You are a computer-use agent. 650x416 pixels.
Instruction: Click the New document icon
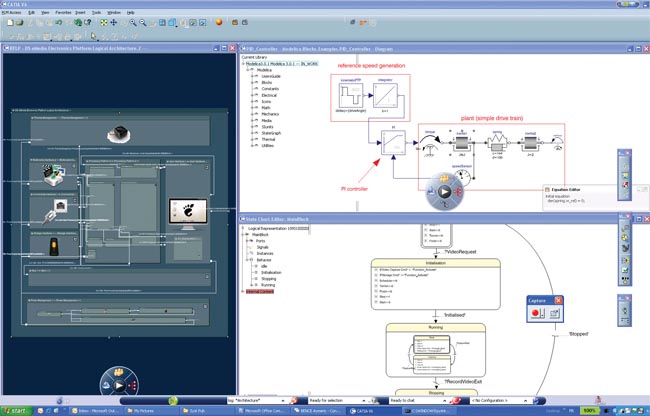10,23
